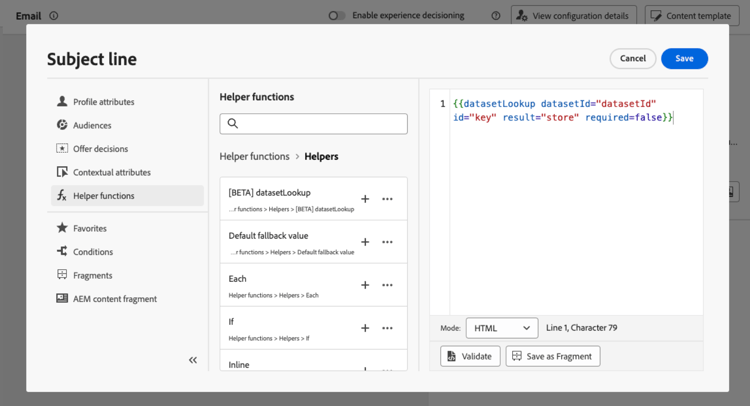Open the Mode HTML dropdown
Viewport: 750px width, 406px height.
[x=502, y=328]
